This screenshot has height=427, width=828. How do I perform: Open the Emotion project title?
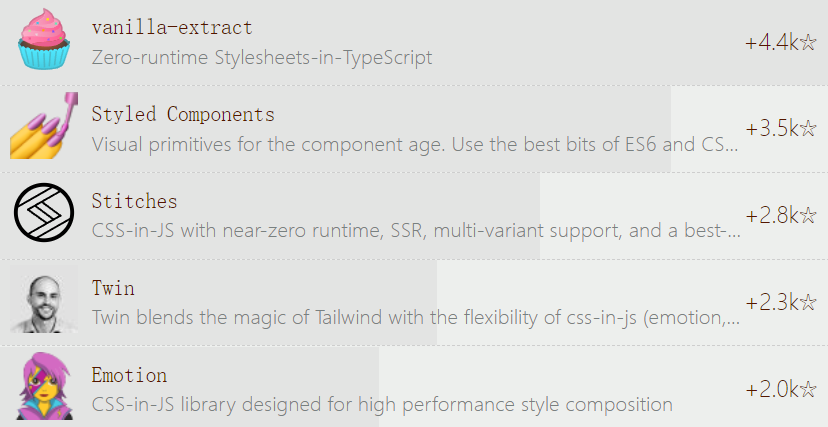click(x=129, y=375)
